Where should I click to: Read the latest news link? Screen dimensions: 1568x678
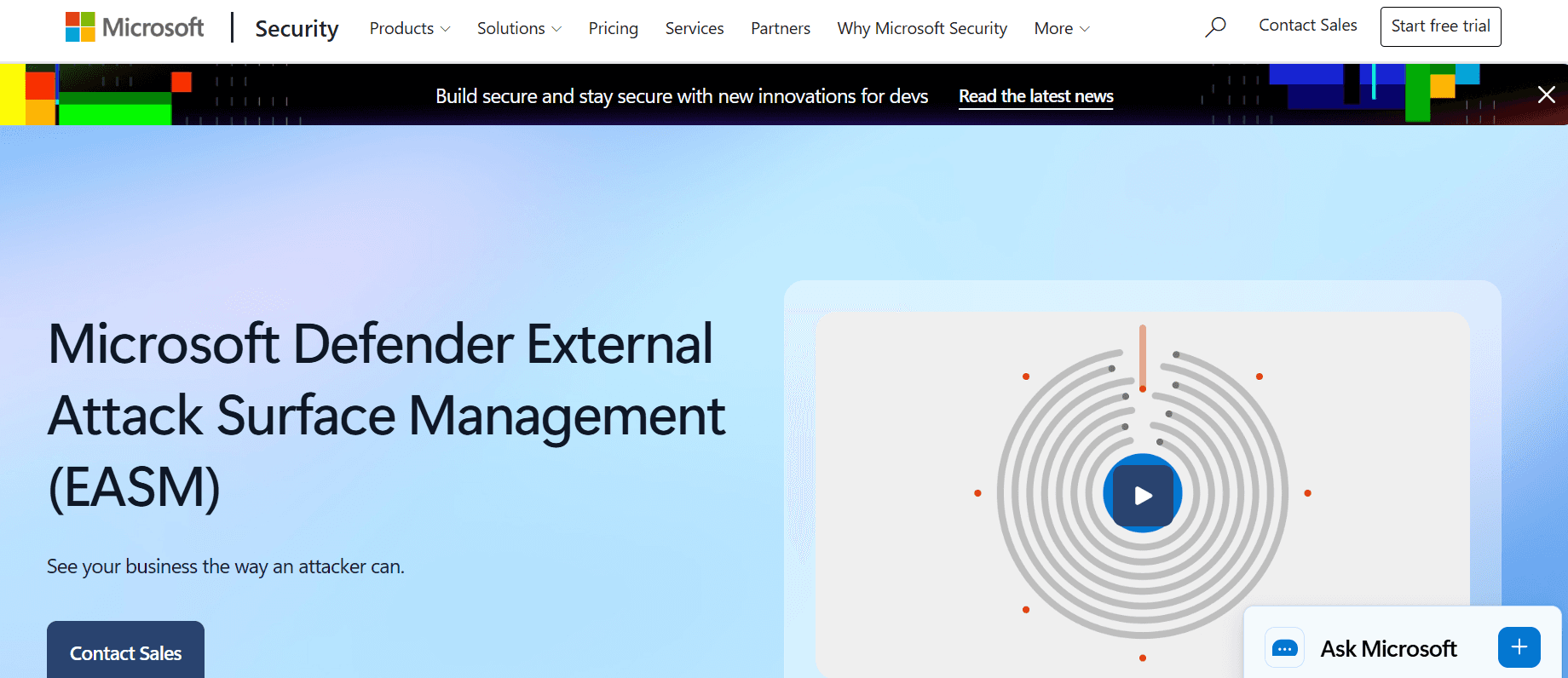[x=1036, y=96]
